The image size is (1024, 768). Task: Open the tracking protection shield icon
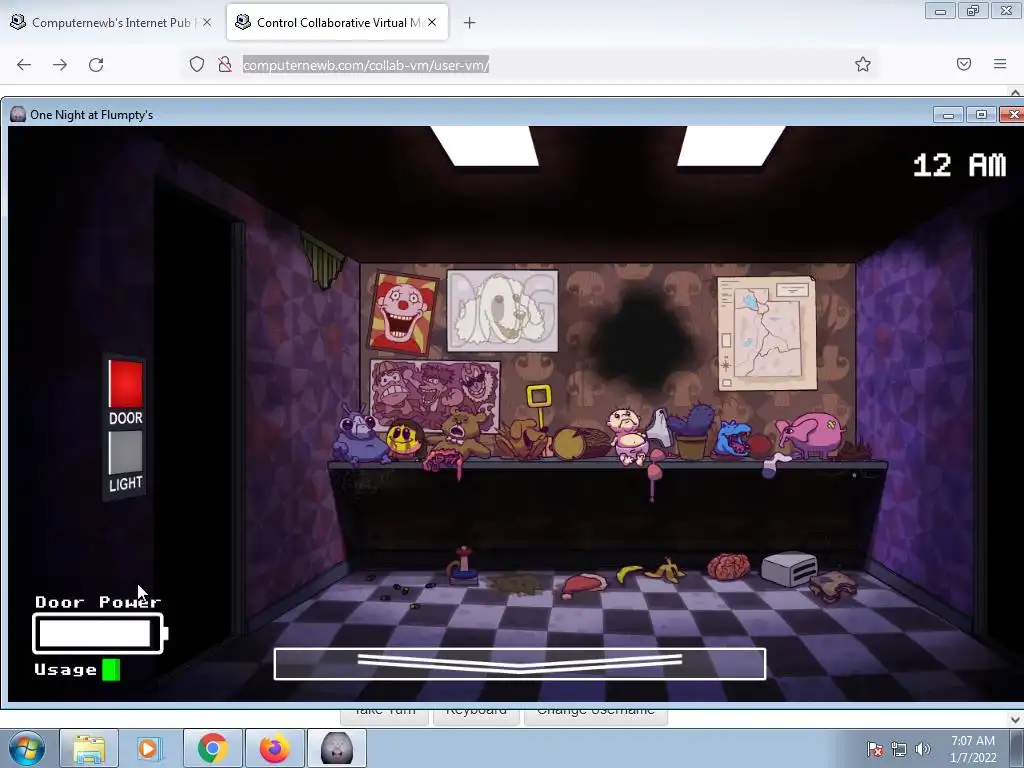tap(197, 65)
